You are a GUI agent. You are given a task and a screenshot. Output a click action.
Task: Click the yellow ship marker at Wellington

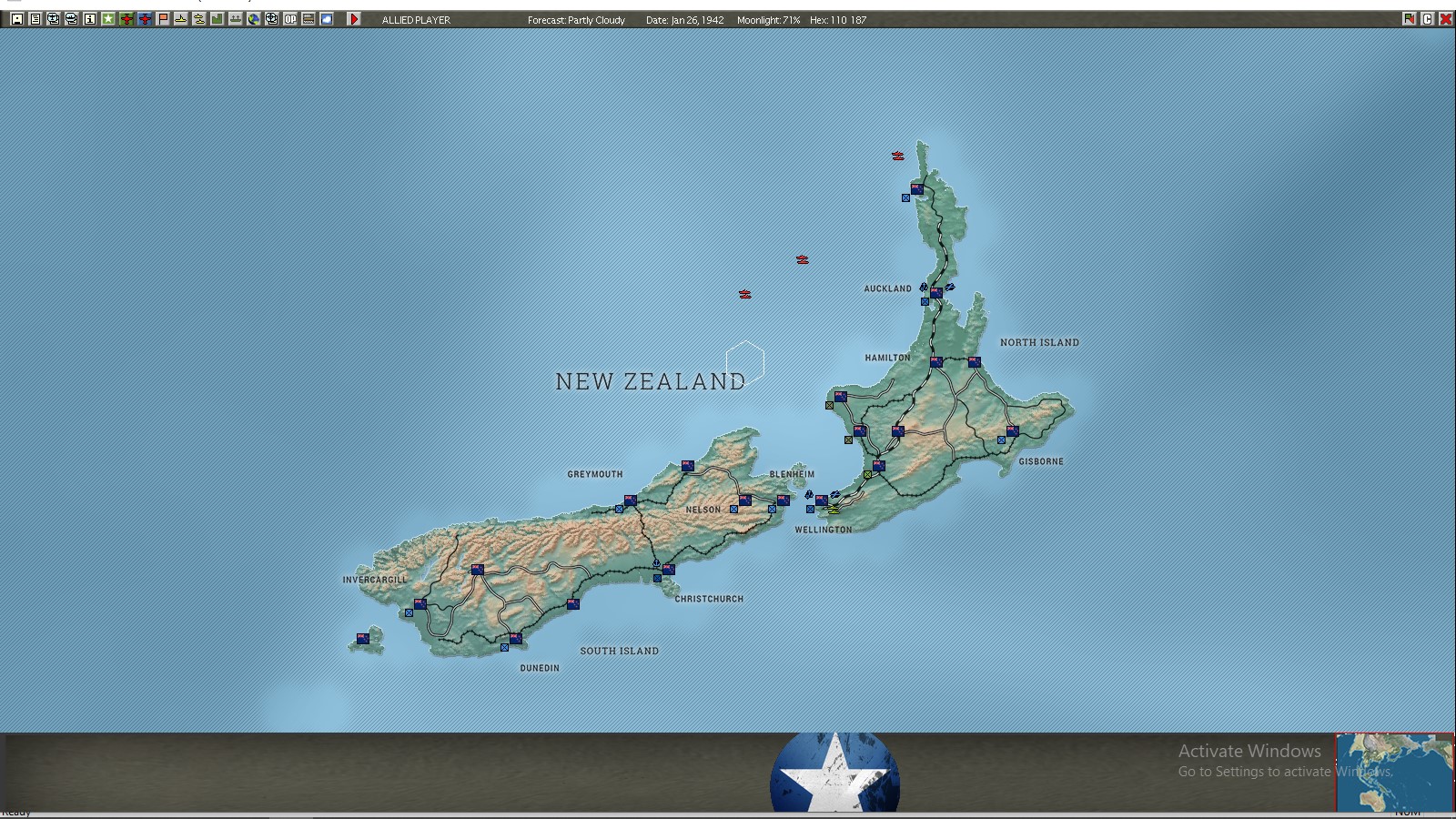834,511
